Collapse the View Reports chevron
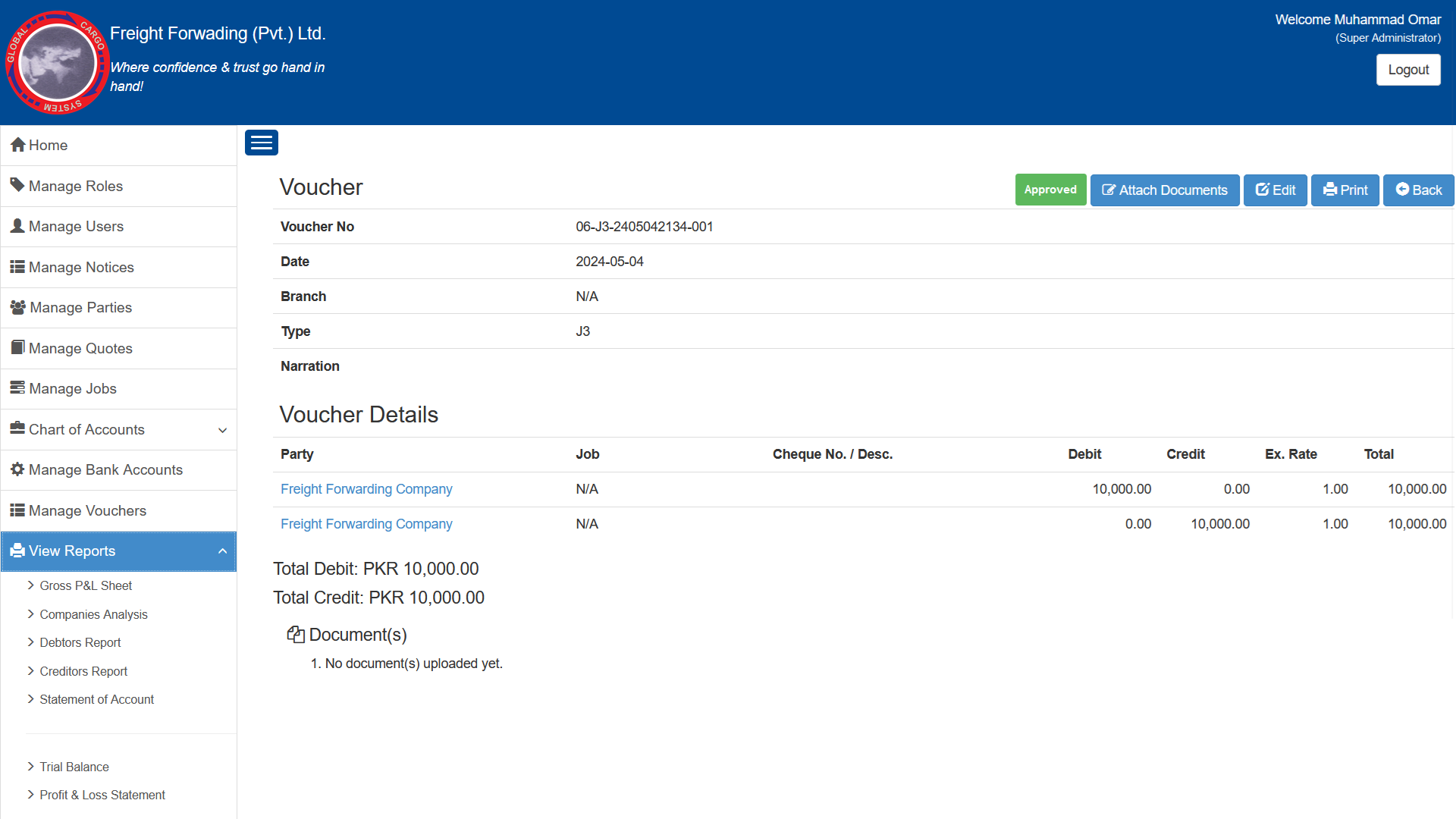1456x819 pixels. pyautogui.click(x=223, y=551)
